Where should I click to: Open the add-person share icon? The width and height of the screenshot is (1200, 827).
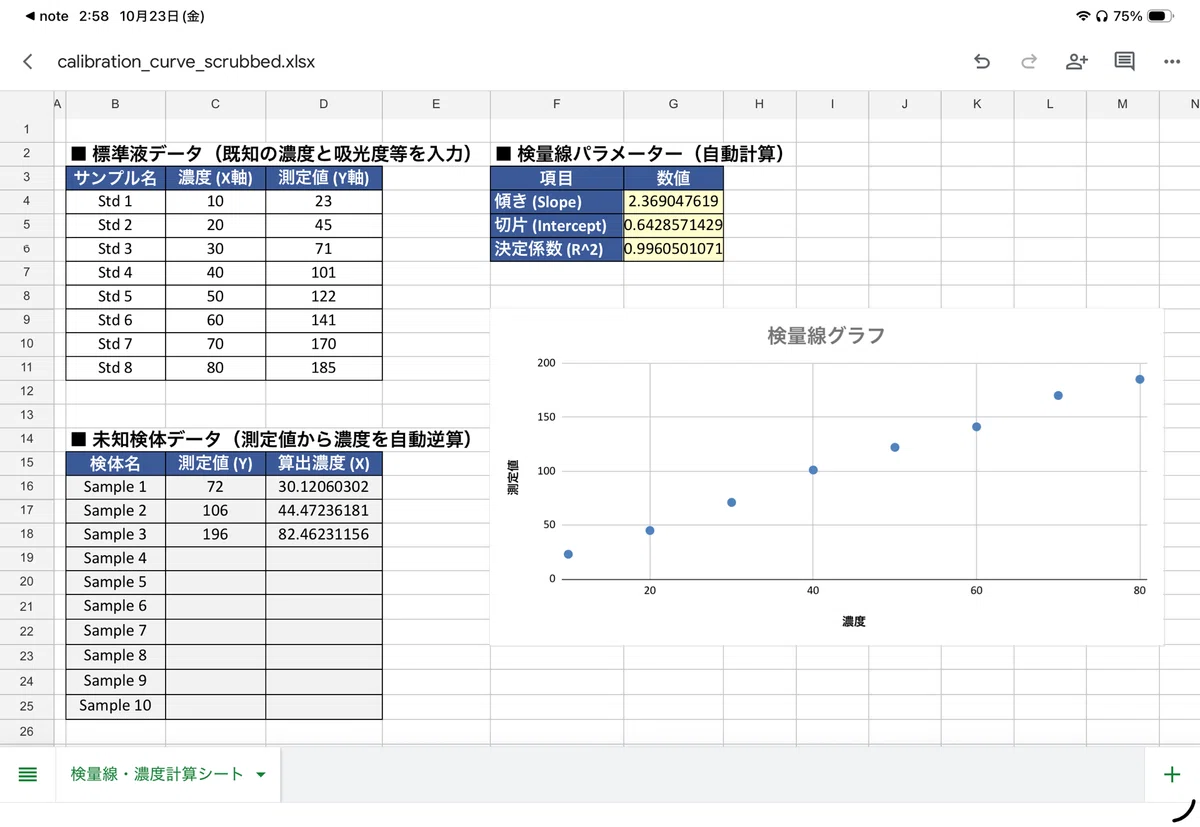(x=1076, y=62)
